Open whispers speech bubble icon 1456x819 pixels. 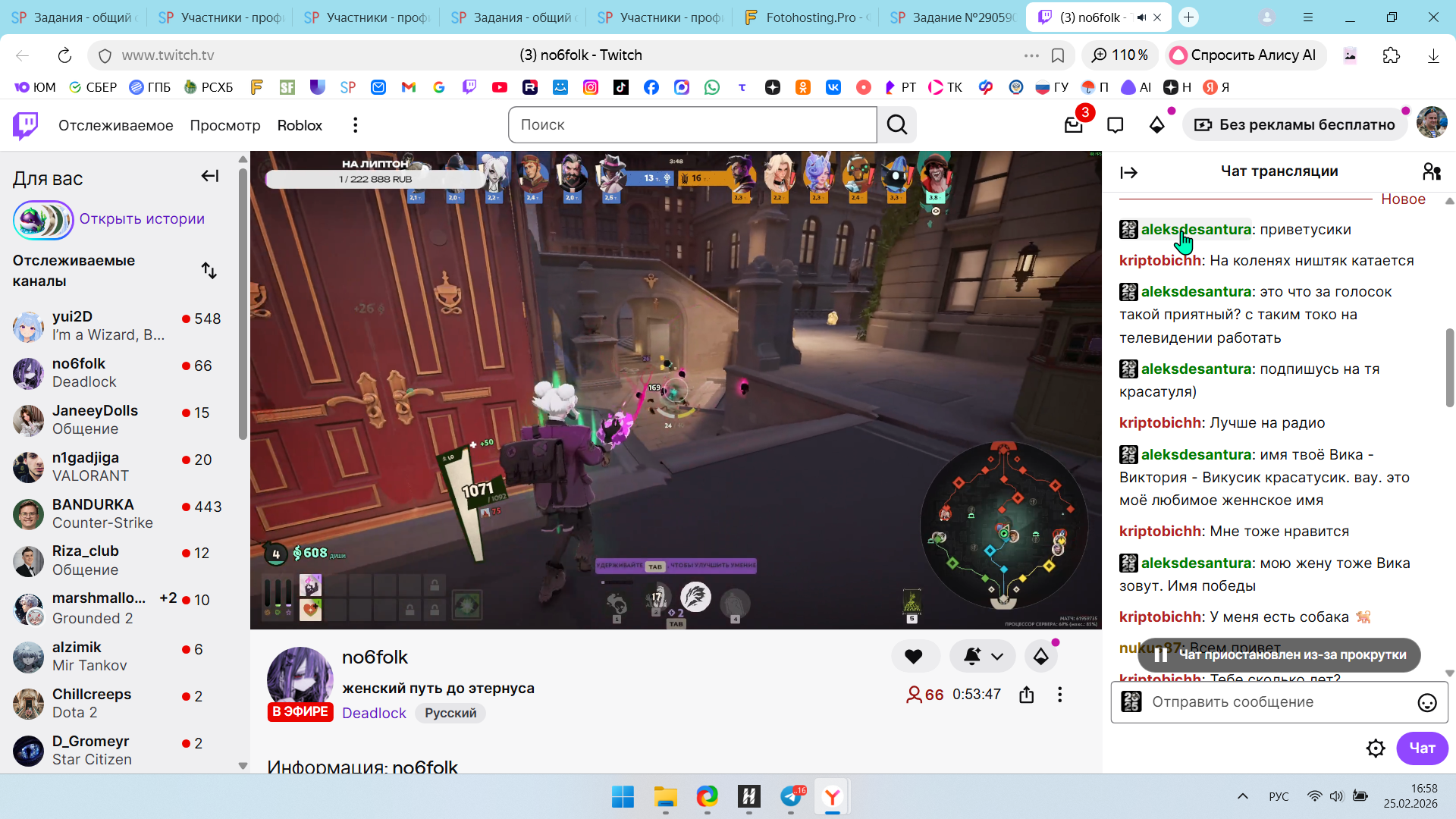pyautogui.click(x=1115, y=125)
